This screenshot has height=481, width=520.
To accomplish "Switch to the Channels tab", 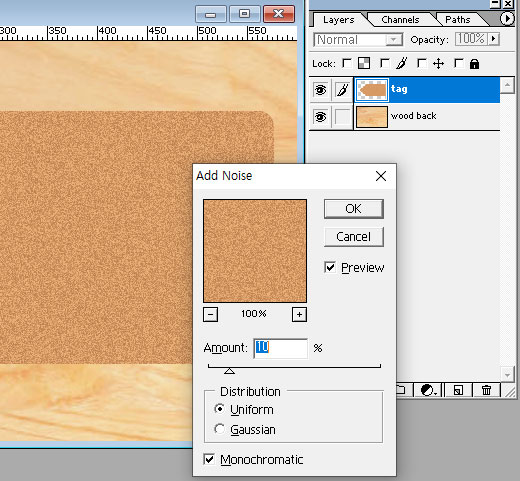I will click(x=400, y=20).
